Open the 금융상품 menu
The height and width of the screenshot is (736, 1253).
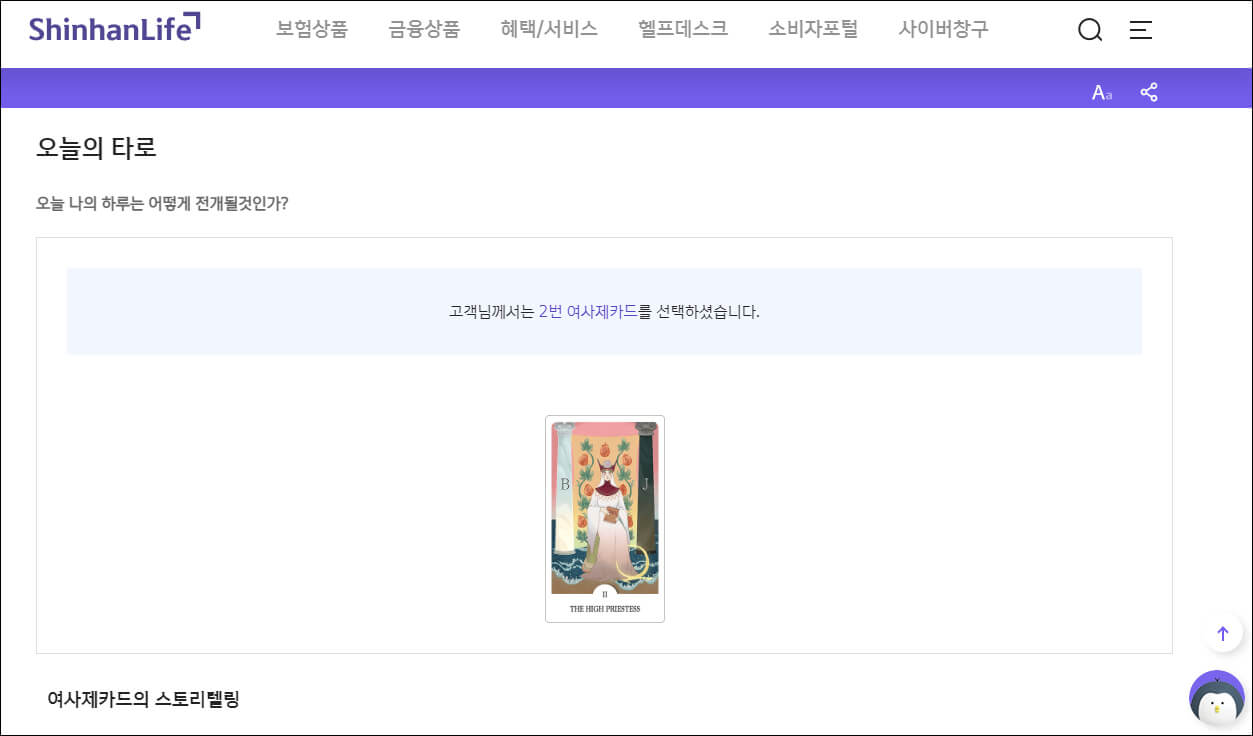tap(423, 29)
